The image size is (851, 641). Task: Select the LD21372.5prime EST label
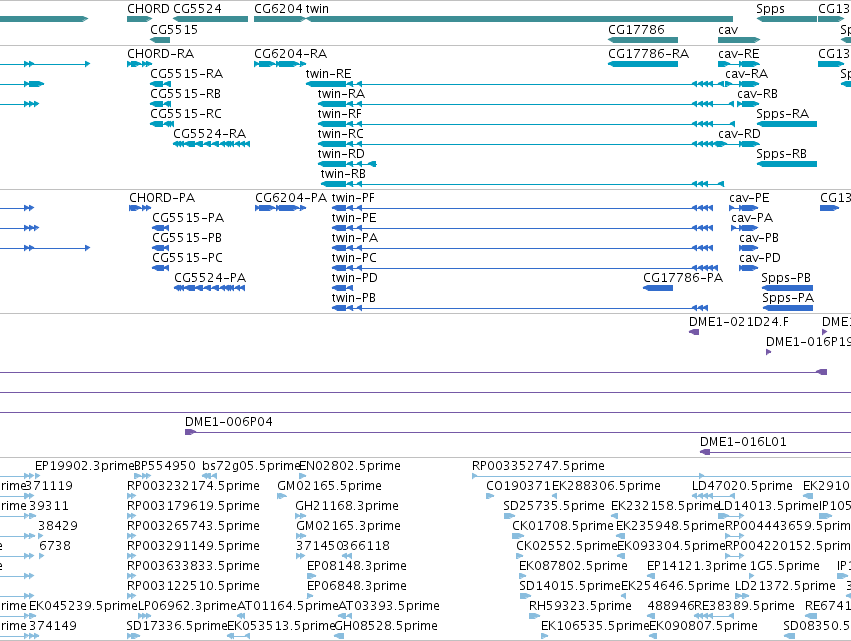pos(785,586)
